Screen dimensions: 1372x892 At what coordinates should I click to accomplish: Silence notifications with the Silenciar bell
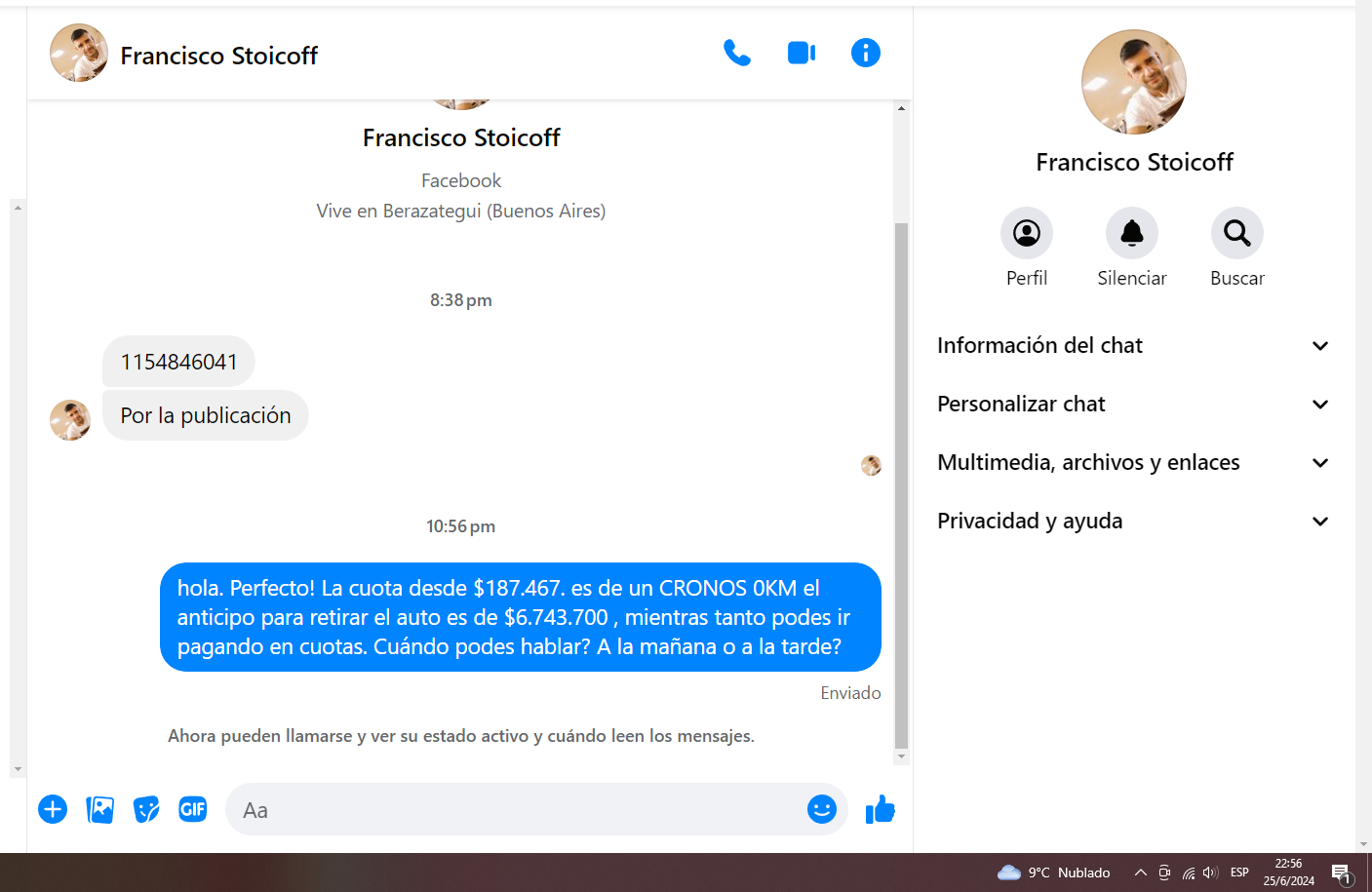click(x=1132, y=233)
